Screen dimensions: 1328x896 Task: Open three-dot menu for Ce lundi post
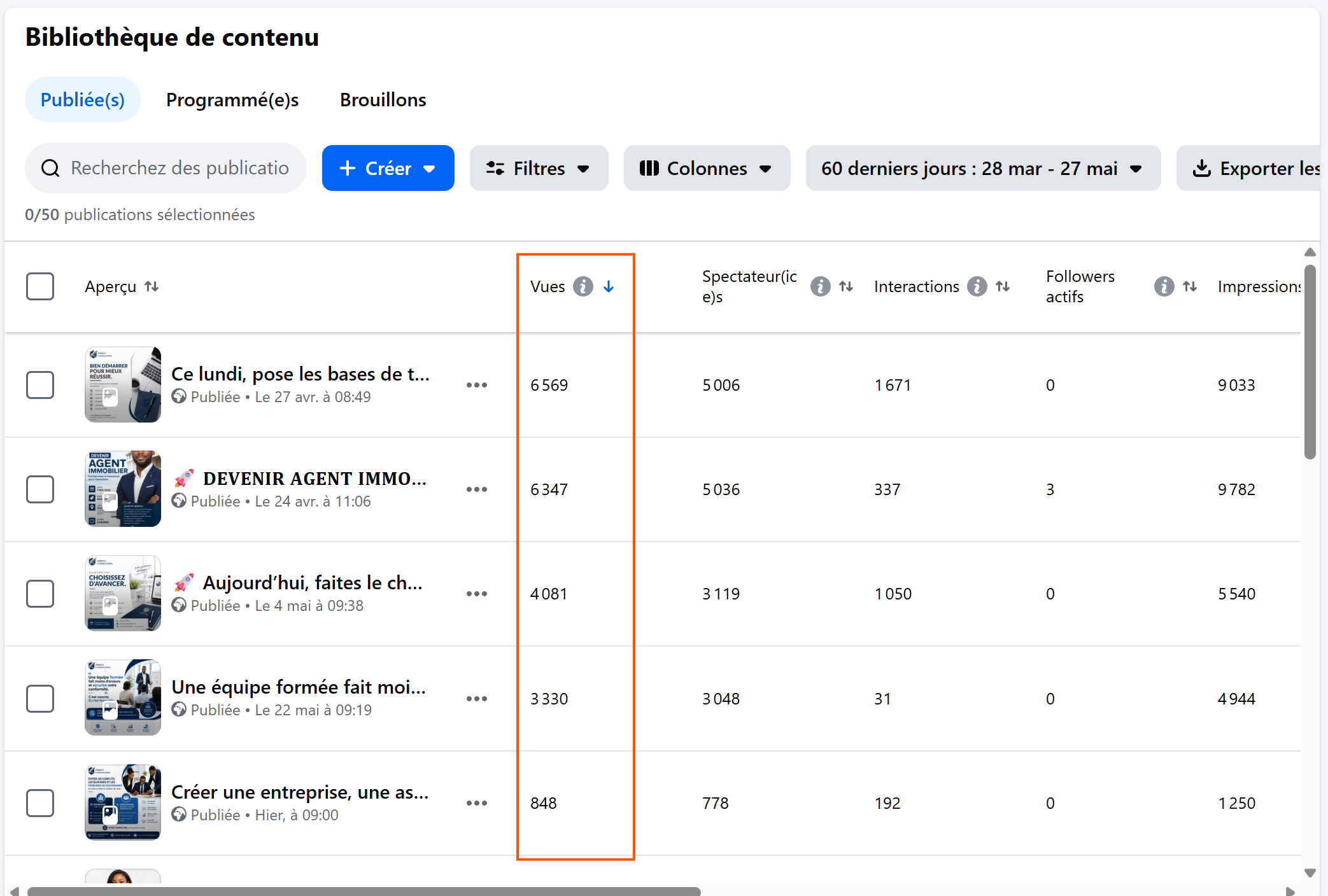tap(476, 385)
